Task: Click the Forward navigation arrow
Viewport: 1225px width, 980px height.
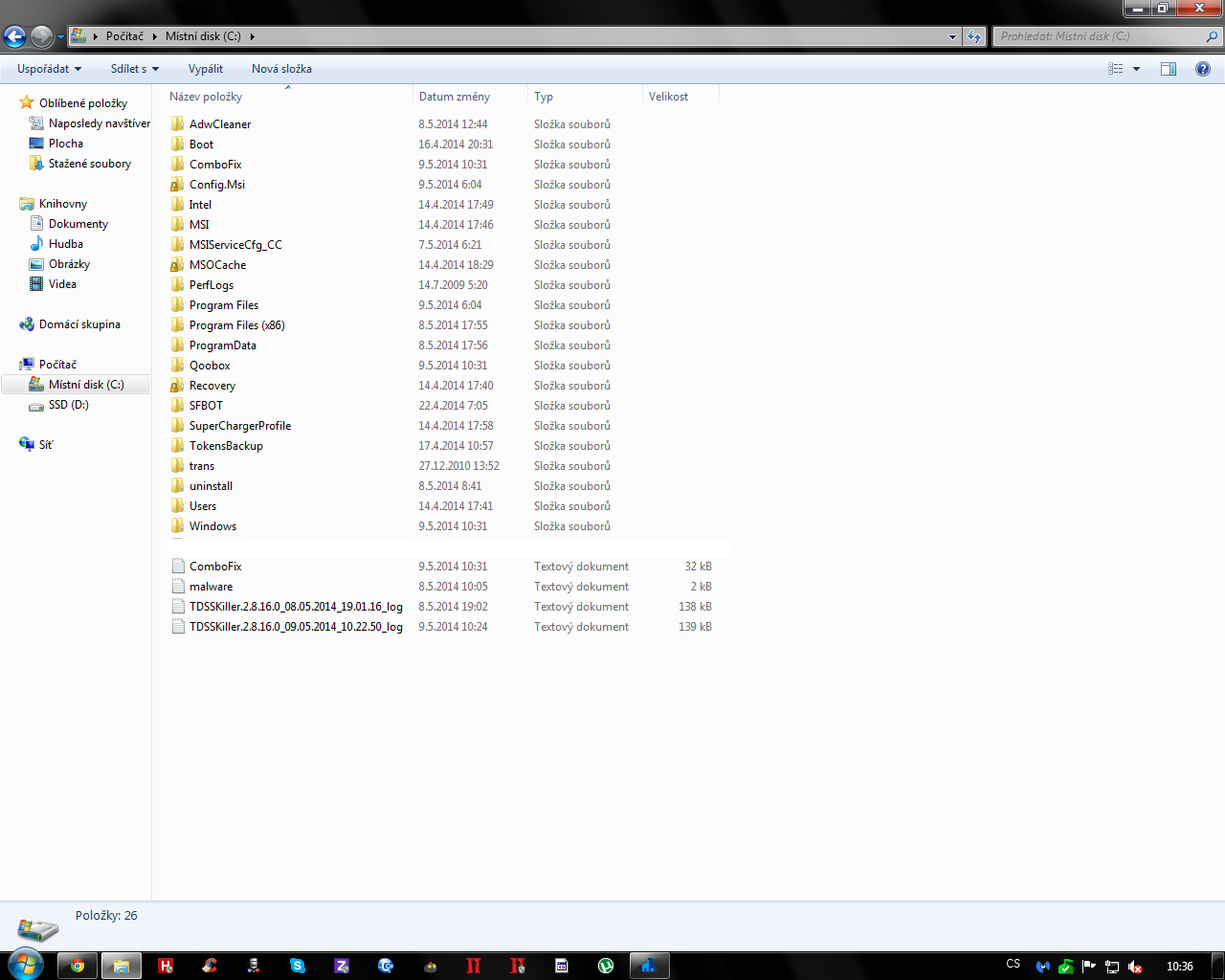Action: pyautogui.click(x=41, y=36)
